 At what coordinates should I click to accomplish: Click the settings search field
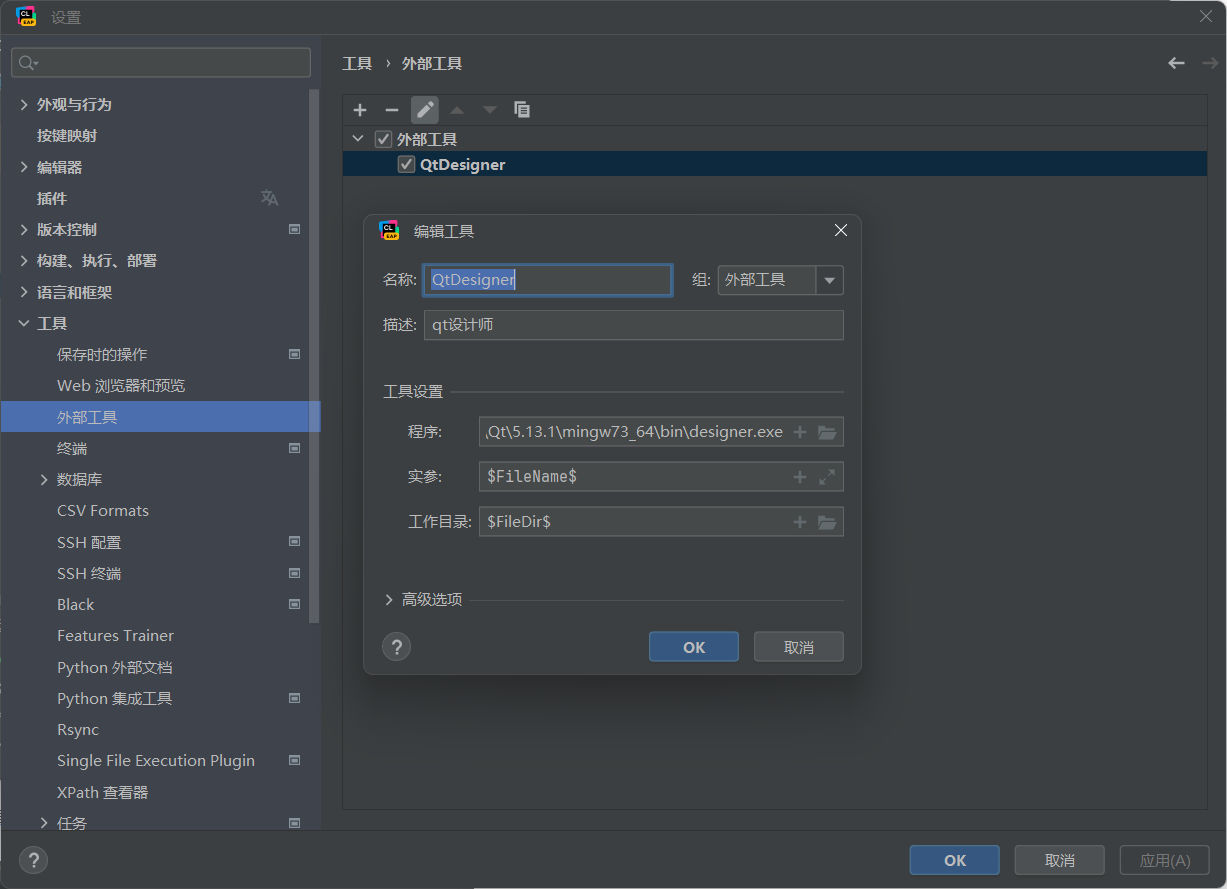(x=161, y=62)
